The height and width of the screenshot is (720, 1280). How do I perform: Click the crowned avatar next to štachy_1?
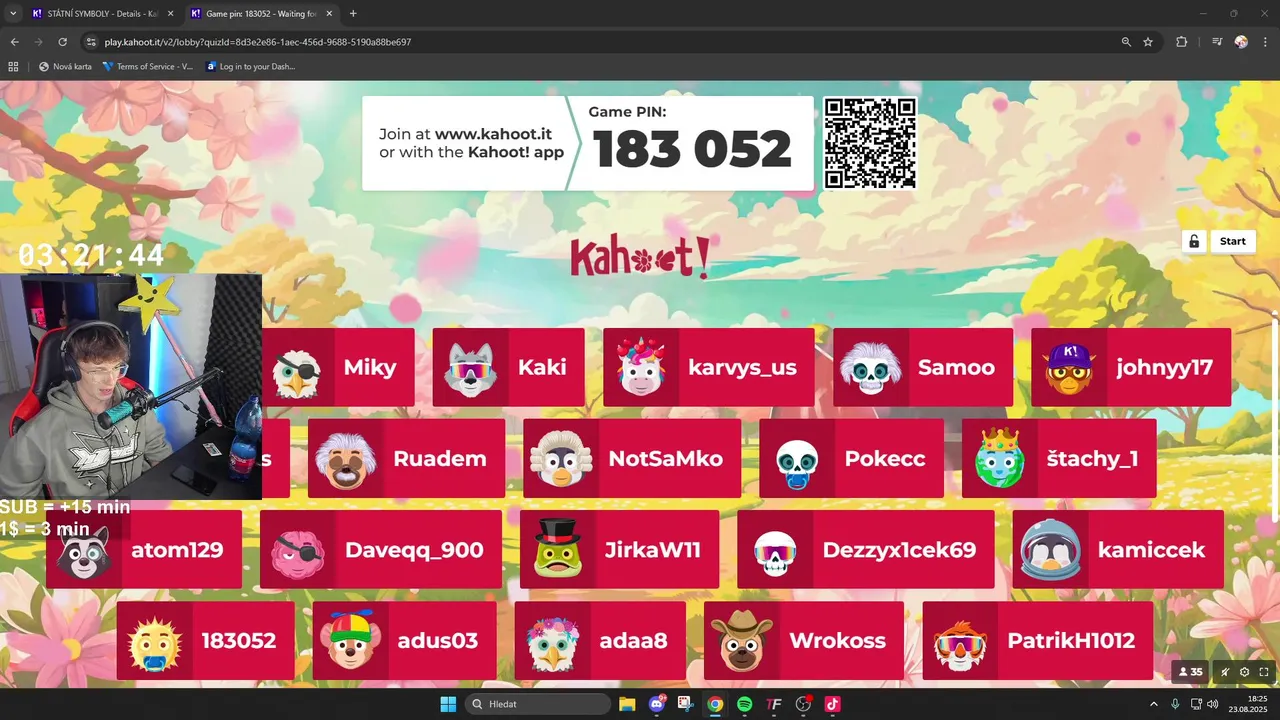click(x=1000, y=458)
